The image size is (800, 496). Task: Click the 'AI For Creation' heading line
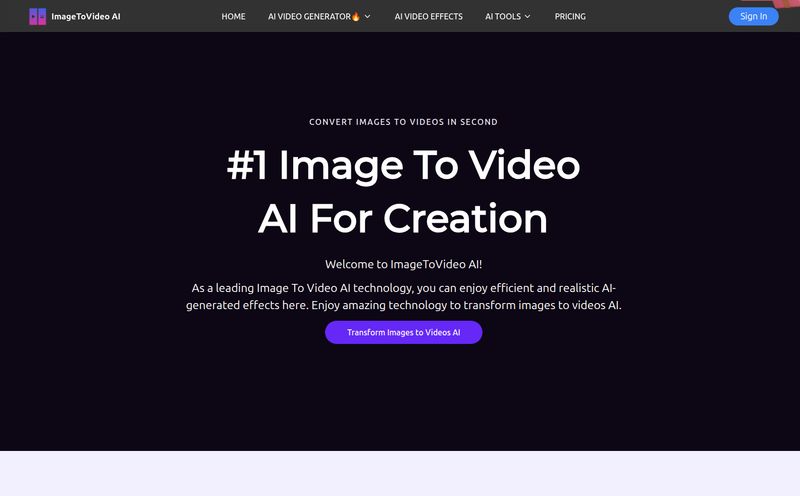(403, 218)
